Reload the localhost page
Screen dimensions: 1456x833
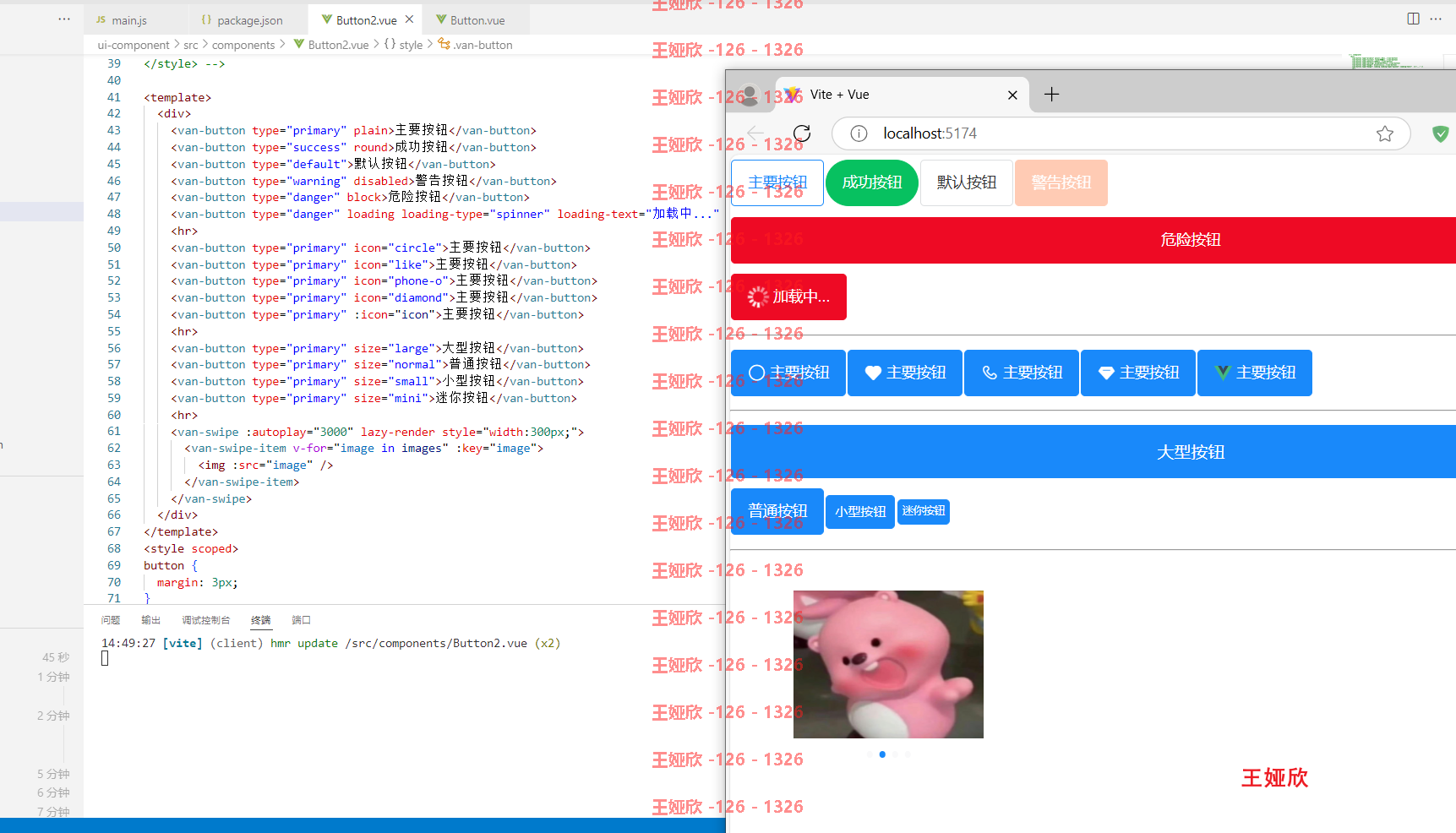pyautogui.click(x=802, y=133)
